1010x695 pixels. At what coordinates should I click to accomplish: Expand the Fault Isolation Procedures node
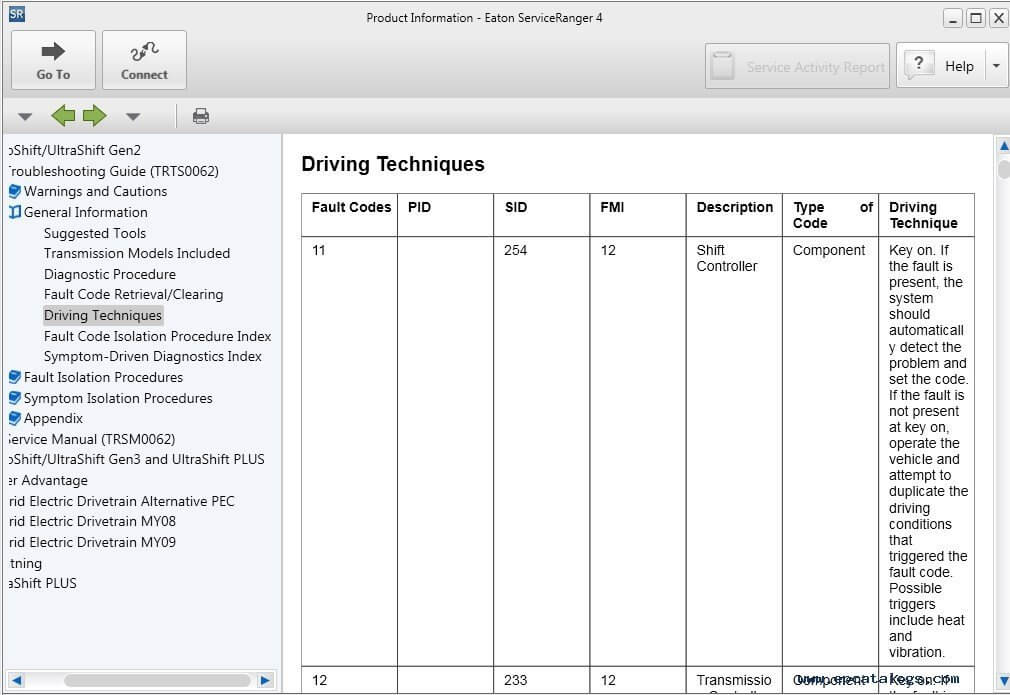pos(13,377)
